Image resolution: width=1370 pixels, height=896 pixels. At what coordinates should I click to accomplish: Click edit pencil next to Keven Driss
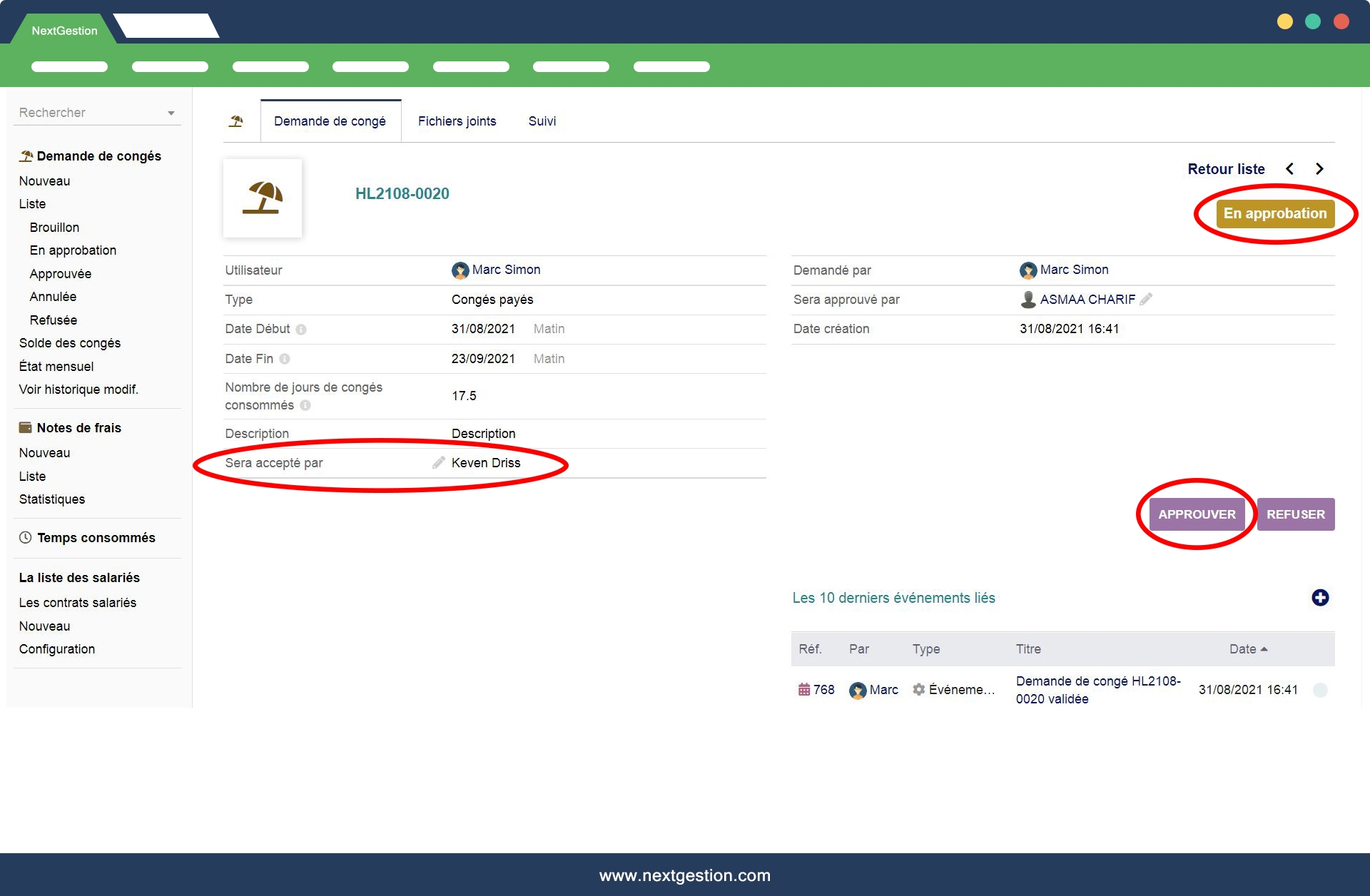[438, 463]
